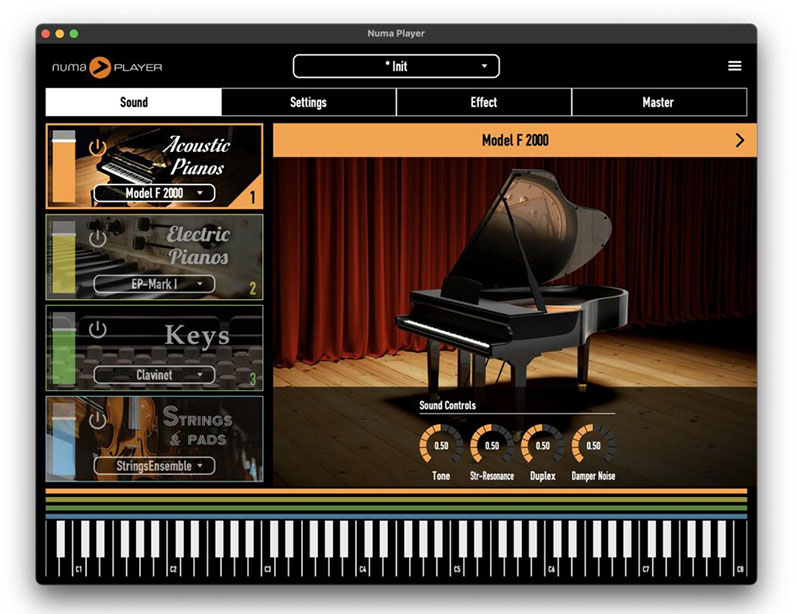Close the Numa Player window
Viewport: 796px width, 614px height.
[x=46, y=34]
